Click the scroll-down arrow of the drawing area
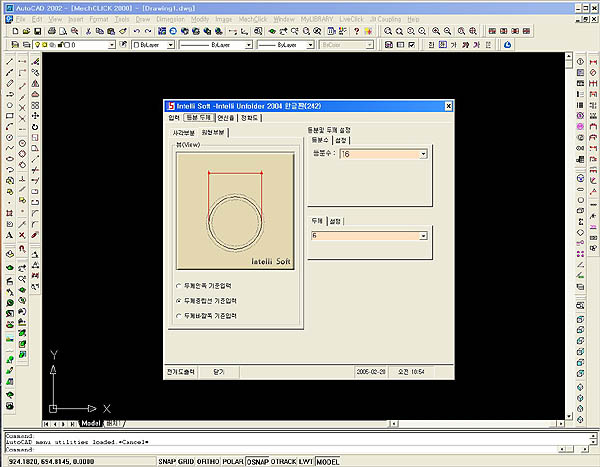The width and height of the screenshot is (600, 467). [569, 416]
